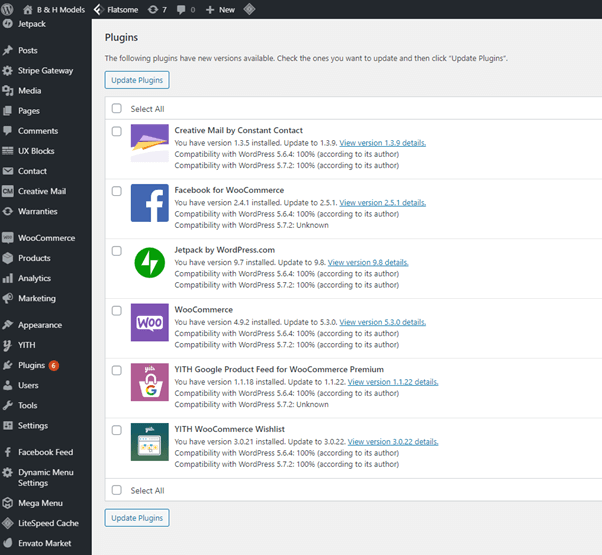The height and width of the screenshot is (555, 602).
Task: Click the Appearance paintbrush icon
Action: (8, 325)
